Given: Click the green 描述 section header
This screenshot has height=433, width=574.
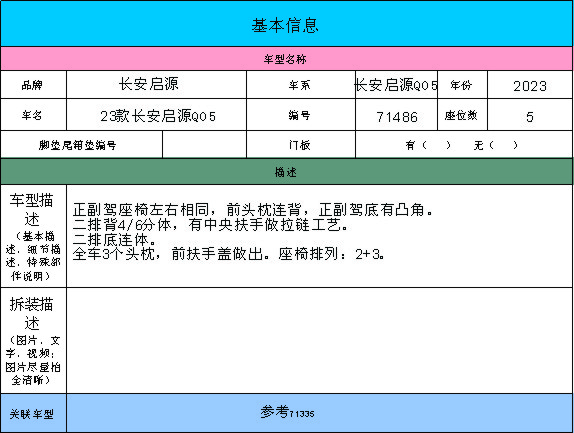Looking at the screenshot, I should pyautogui.click(x=287, y=172).
